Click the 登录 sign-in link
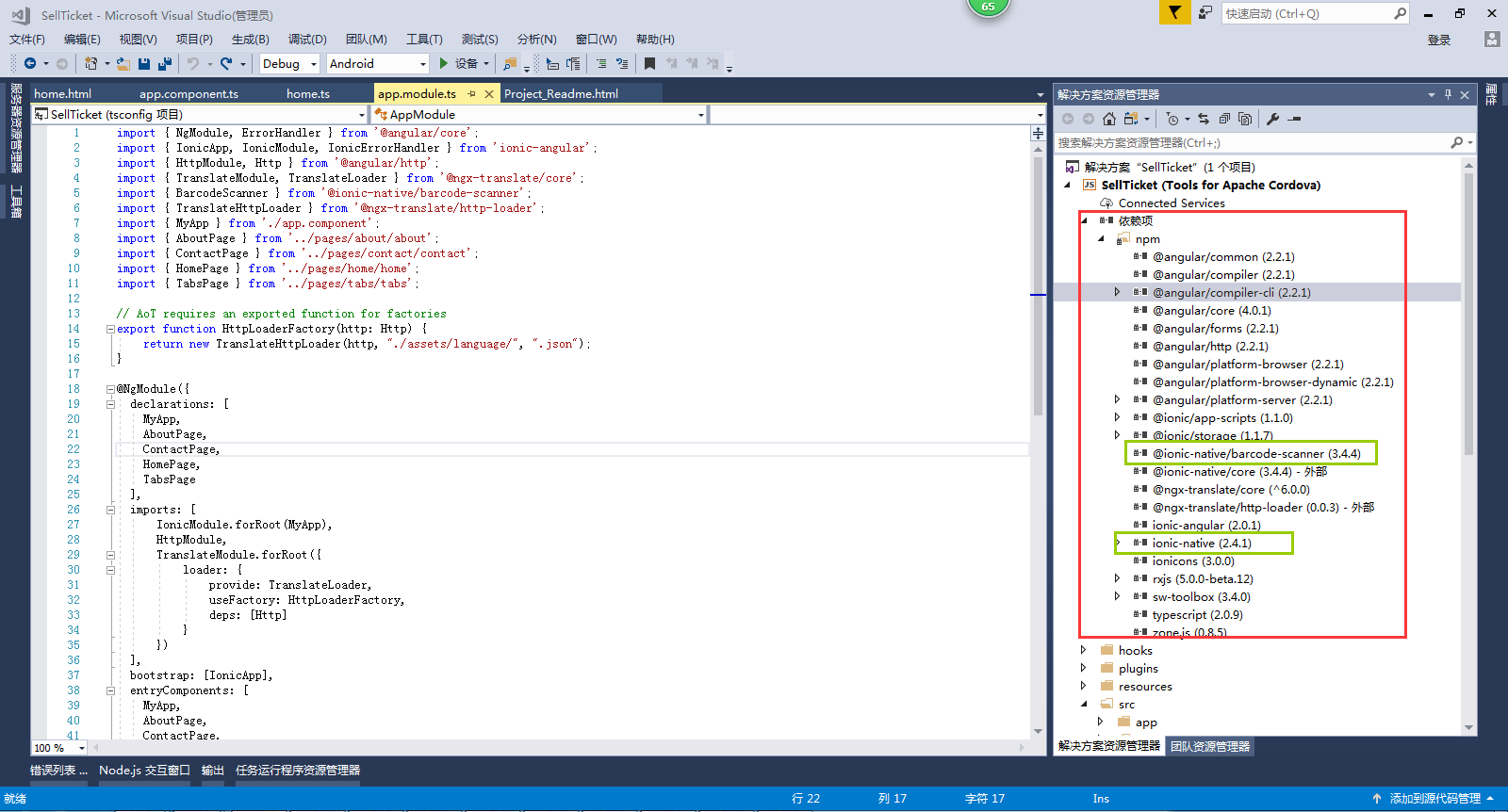The image size is (1508, 812). point(1439,40)
